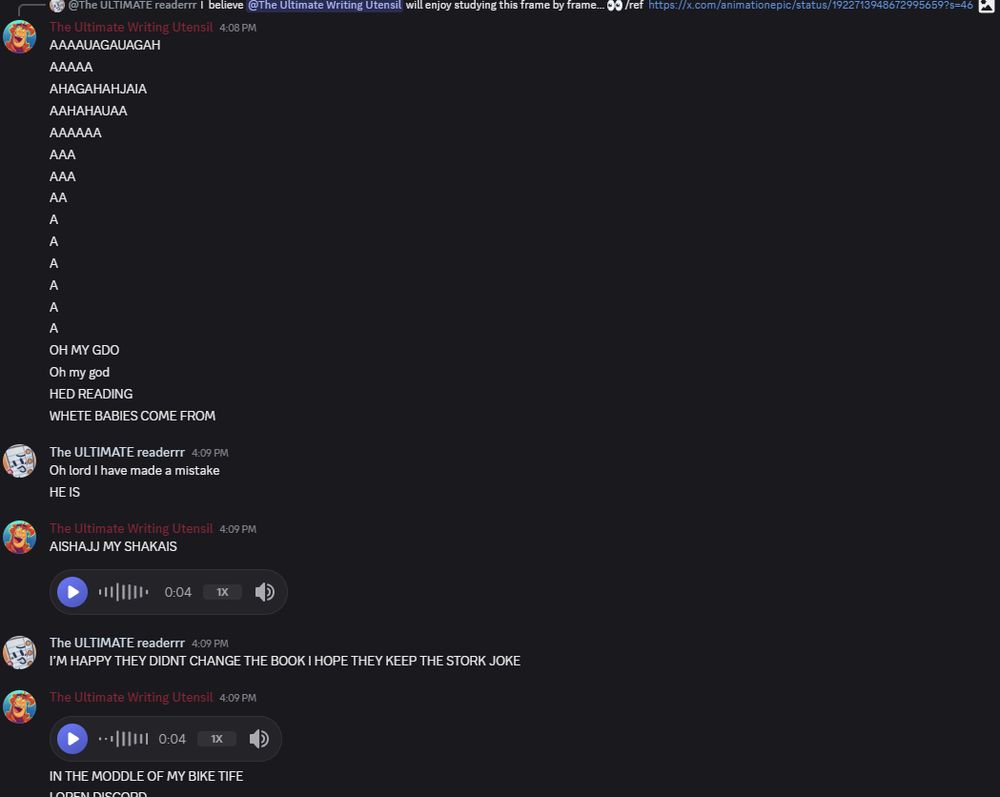
Task: Seek in the second voice message's waveform
Action: [123, 739]
